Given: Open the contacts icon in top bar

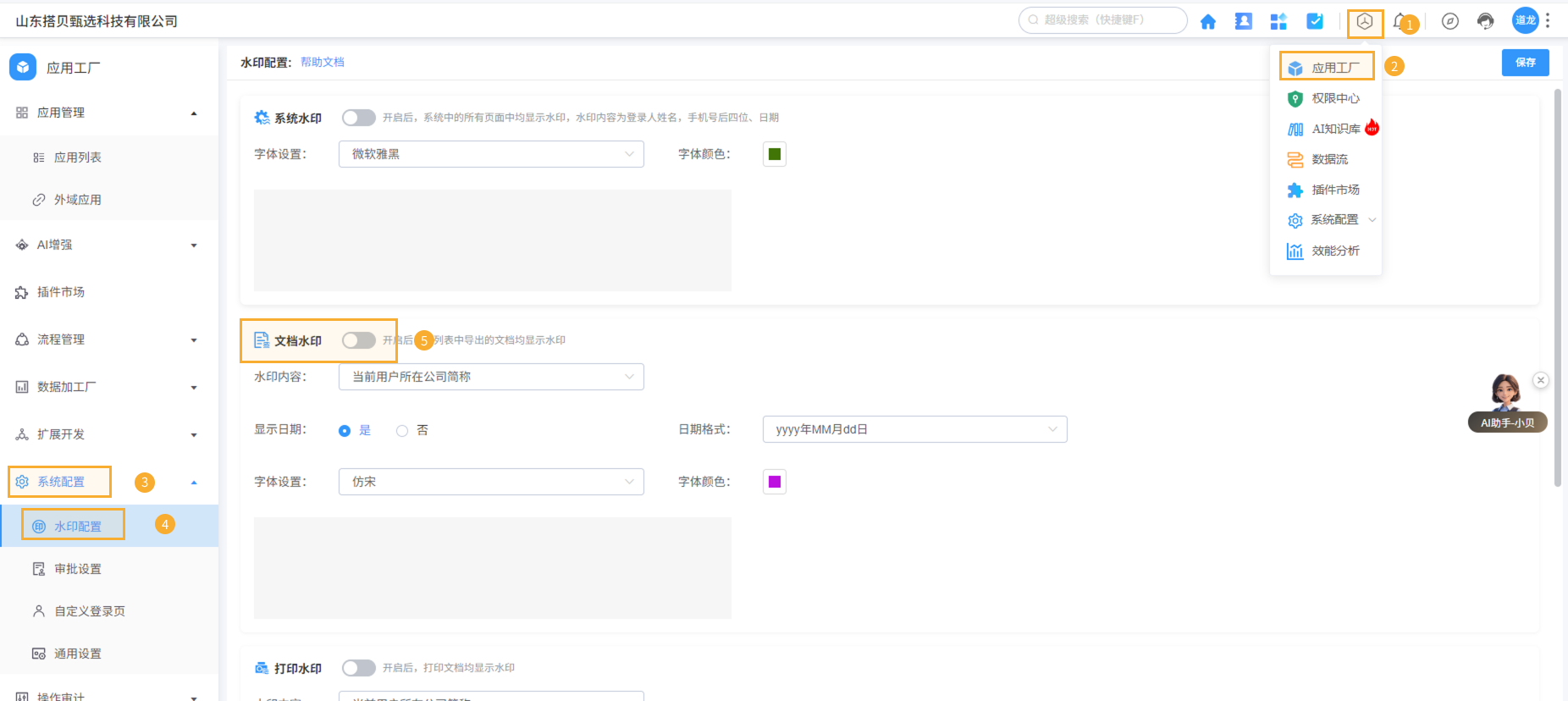Looking at the screenshot, I should click(x=1243, y=21).
